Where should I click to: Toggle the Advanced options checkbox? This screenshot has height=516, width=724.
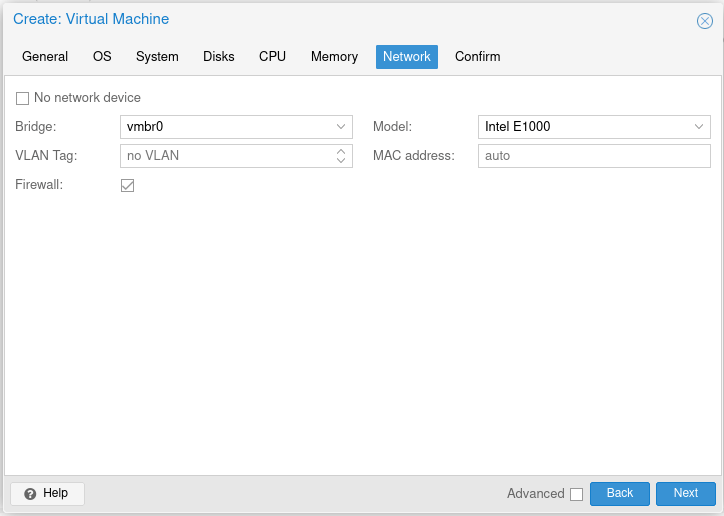pyautogui.click(x=576, y=494)
